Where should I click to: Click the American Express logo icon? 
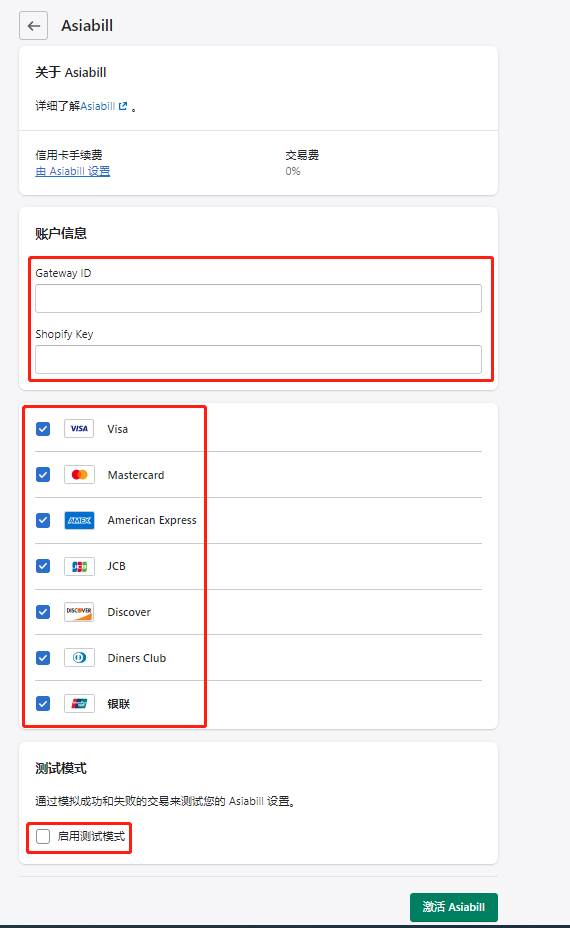[79, 520]
